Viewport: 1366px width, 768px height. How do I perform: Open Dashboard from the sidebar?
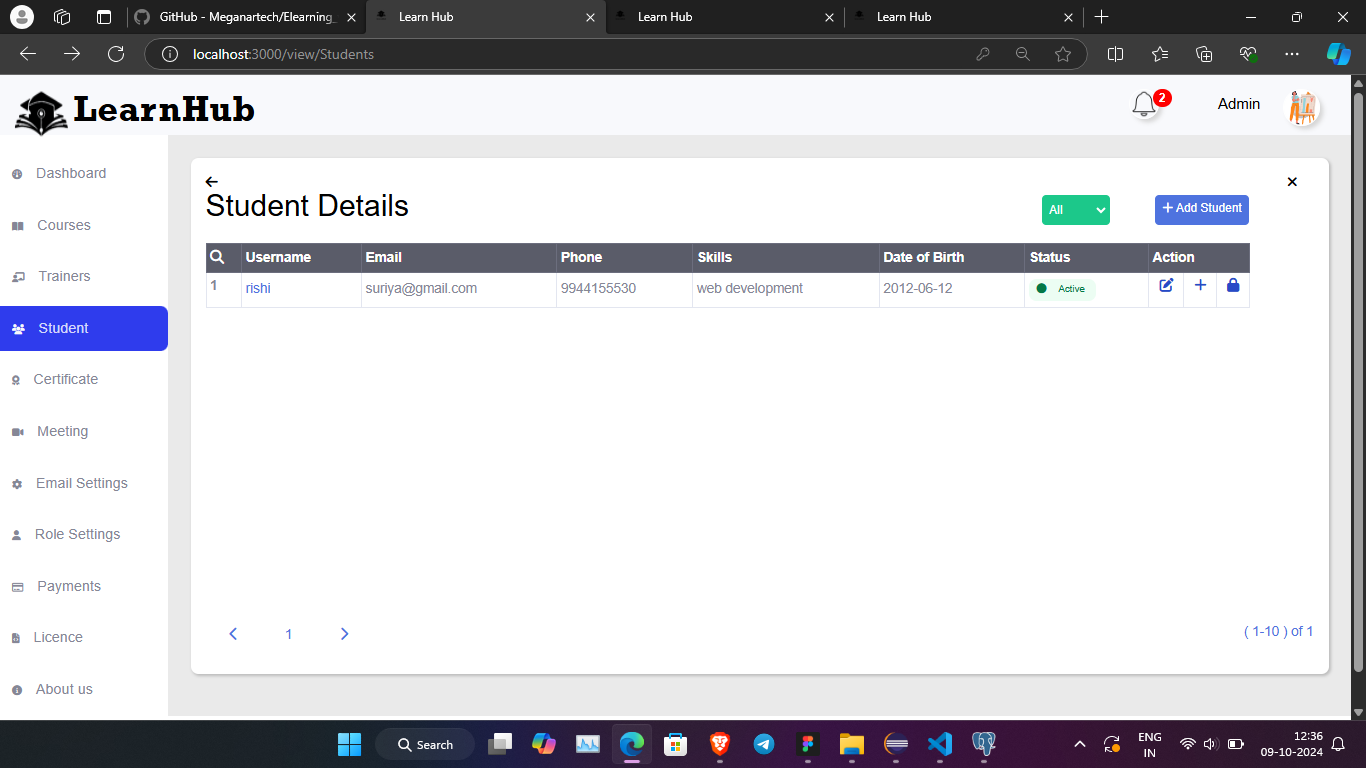point(70,174)
